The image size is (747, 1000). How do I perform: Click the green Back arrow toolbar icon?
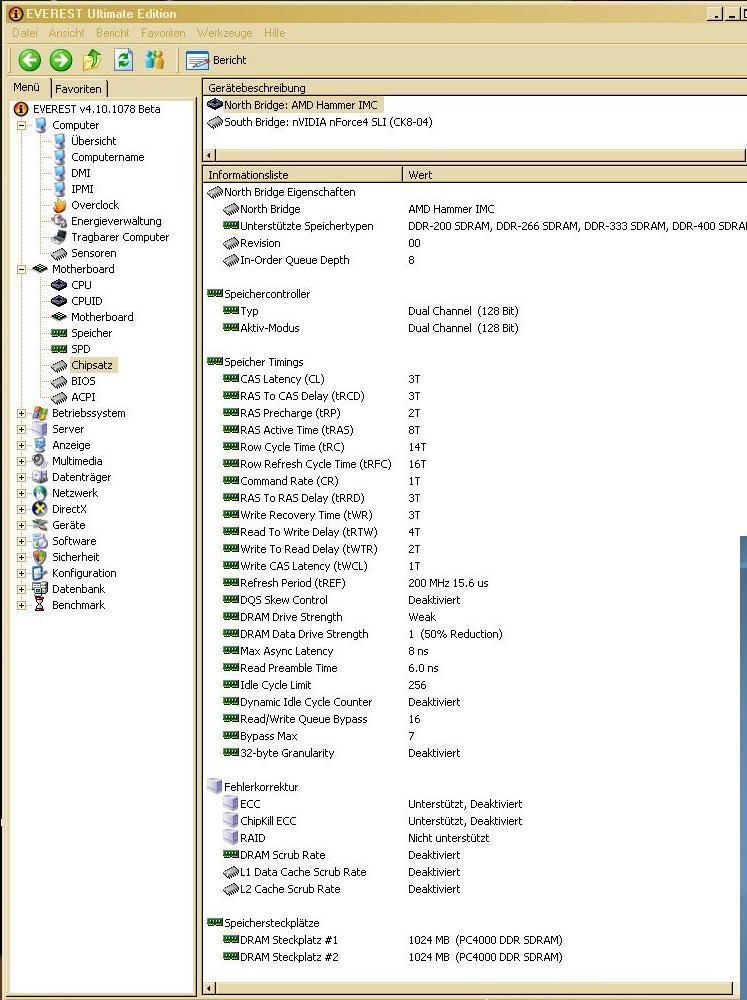tap(29, 60)
